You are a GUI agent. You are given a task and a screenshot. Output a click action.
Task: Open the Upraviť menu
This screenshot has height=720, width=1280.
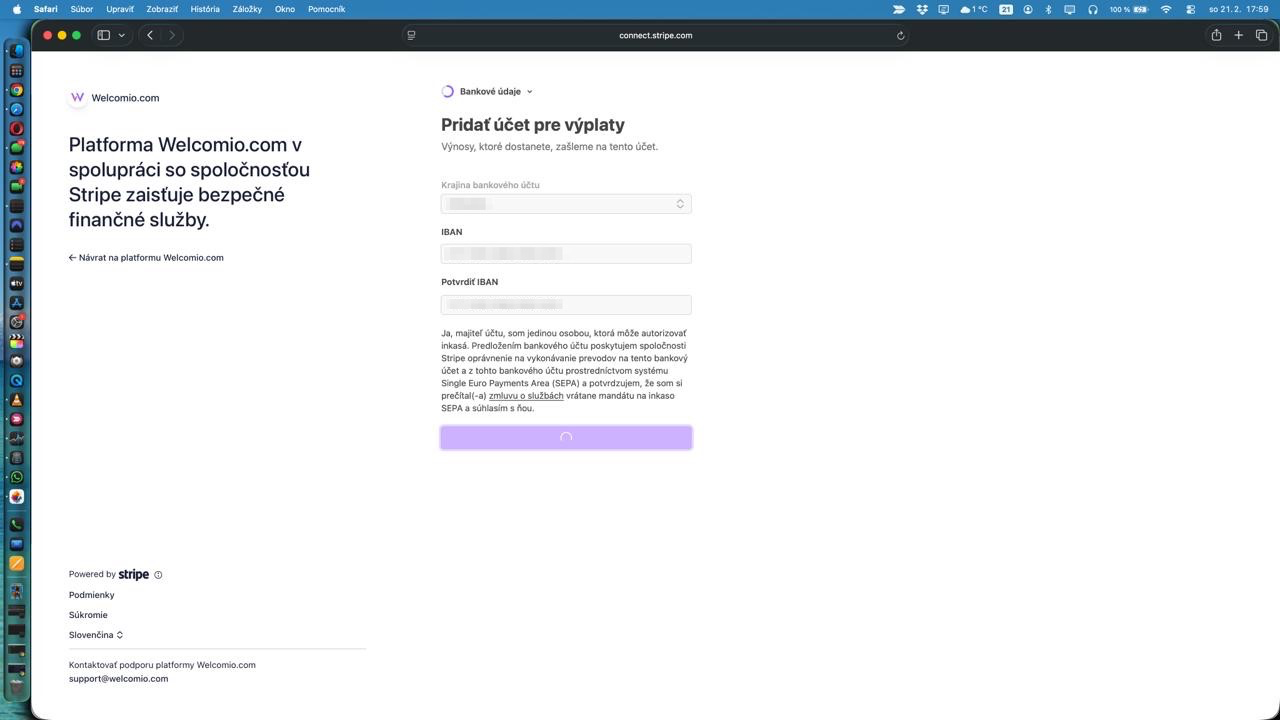(x=120, y=9)
